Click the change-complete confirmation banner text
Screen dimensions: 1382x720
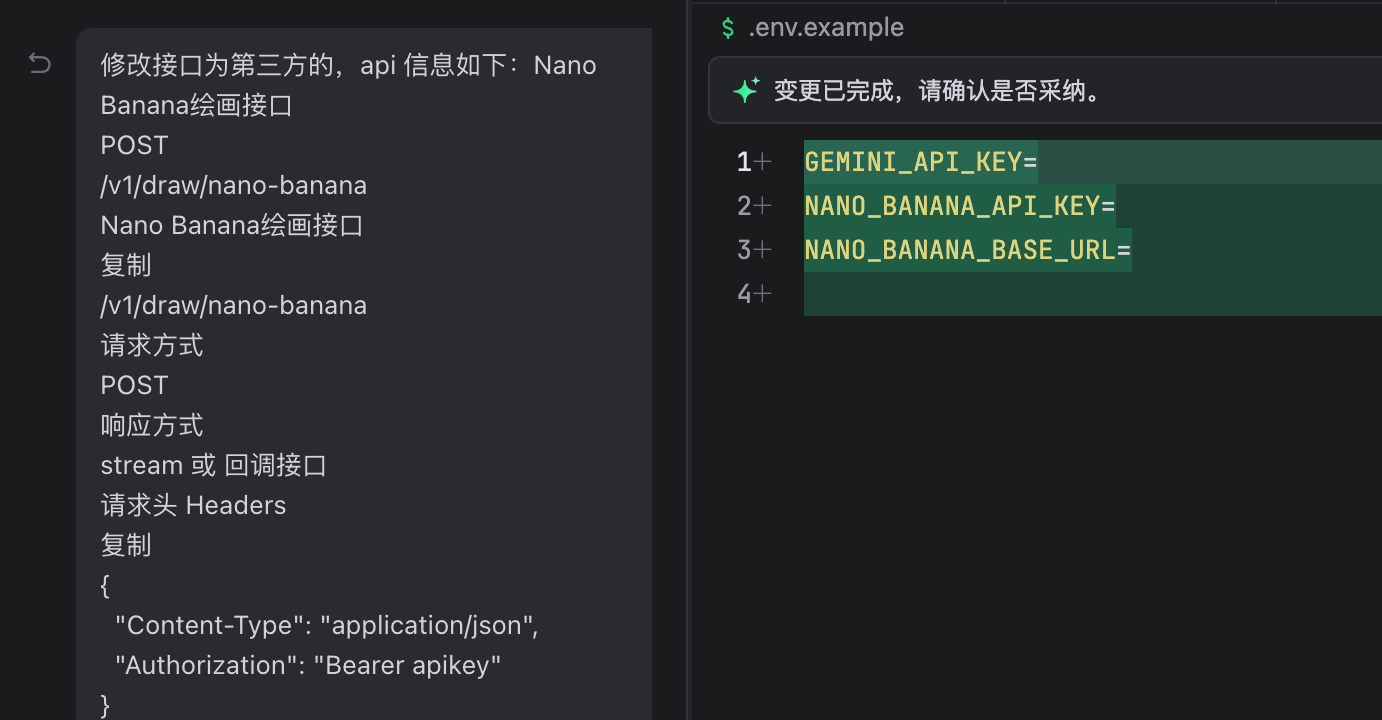click(937, 91)
